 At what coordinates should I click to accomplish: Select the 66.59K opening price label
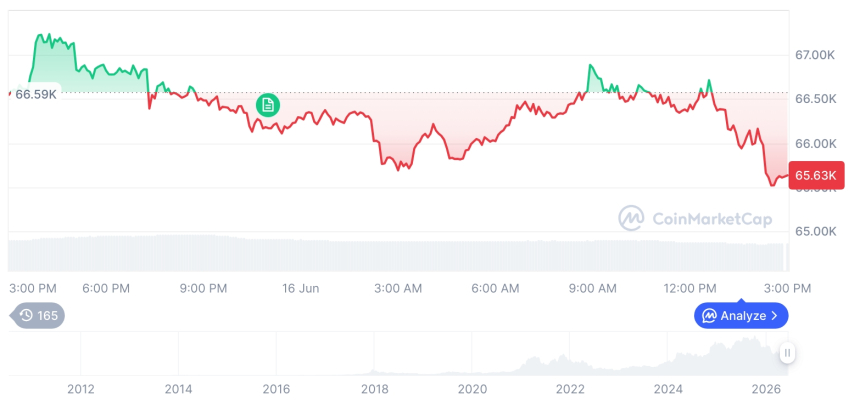(36, 94)
